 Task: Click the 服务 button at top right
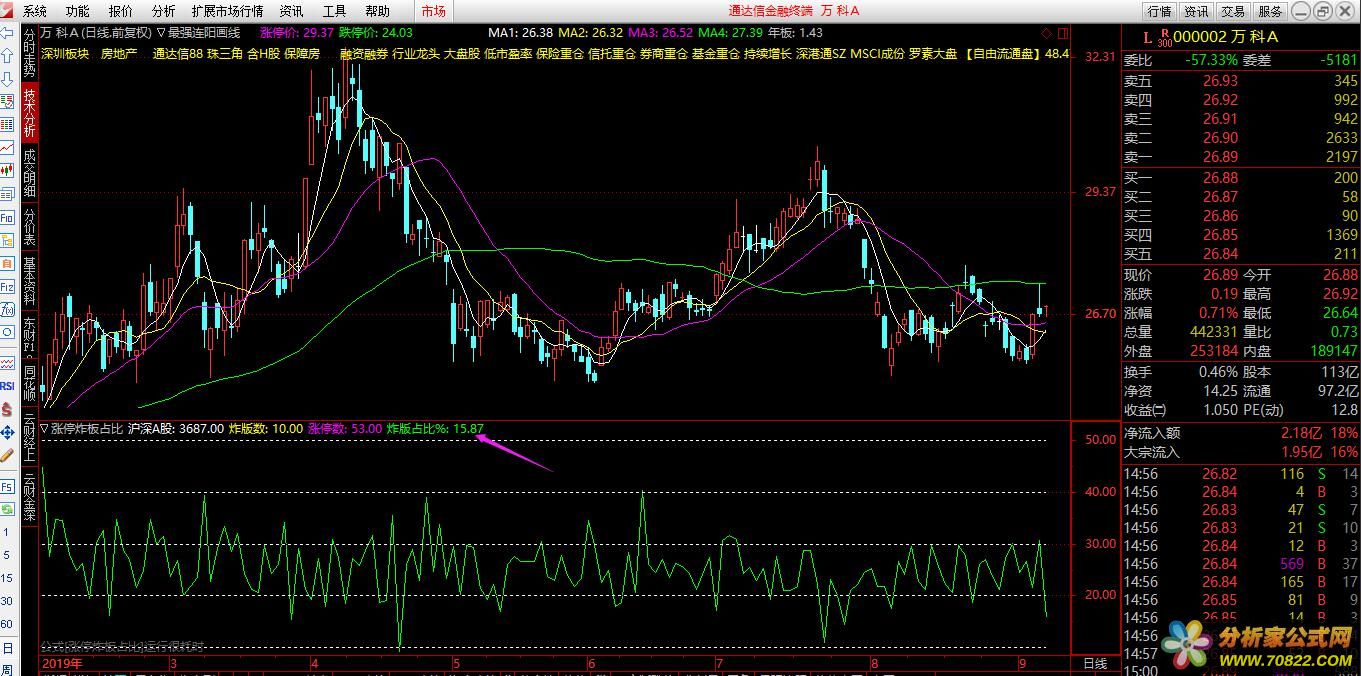coord(1270,11)
